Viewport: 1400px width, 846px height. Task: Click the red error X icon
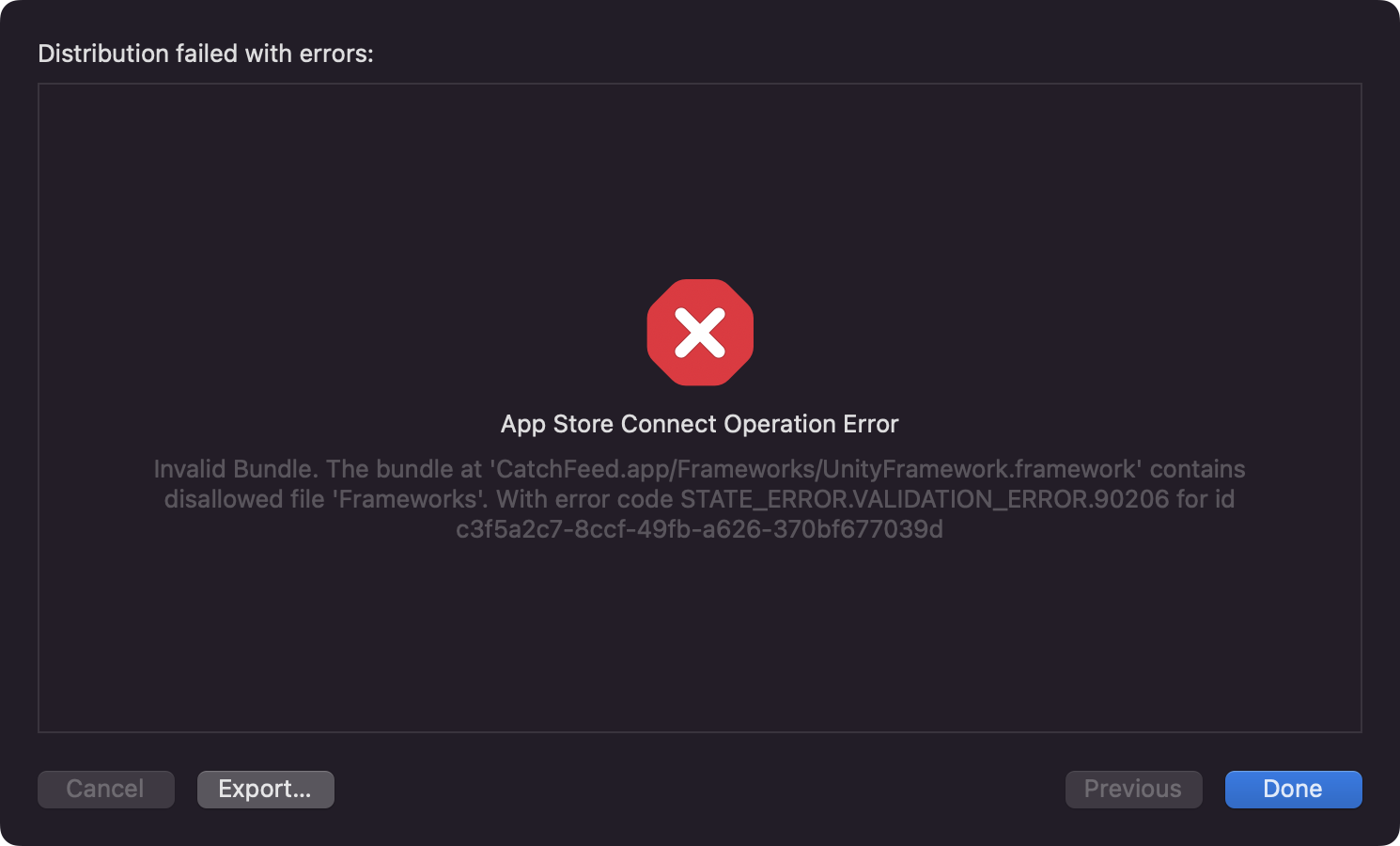click(x=700, y=333)
